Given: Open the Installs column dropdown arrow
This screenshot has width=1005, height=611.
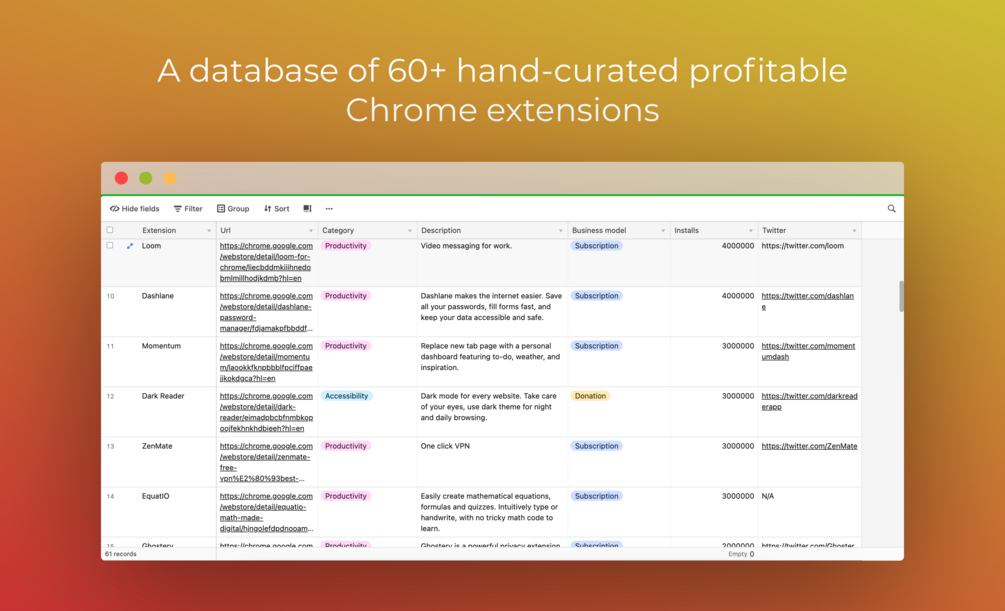Looking at the screenshot, I should click(751, 231).
